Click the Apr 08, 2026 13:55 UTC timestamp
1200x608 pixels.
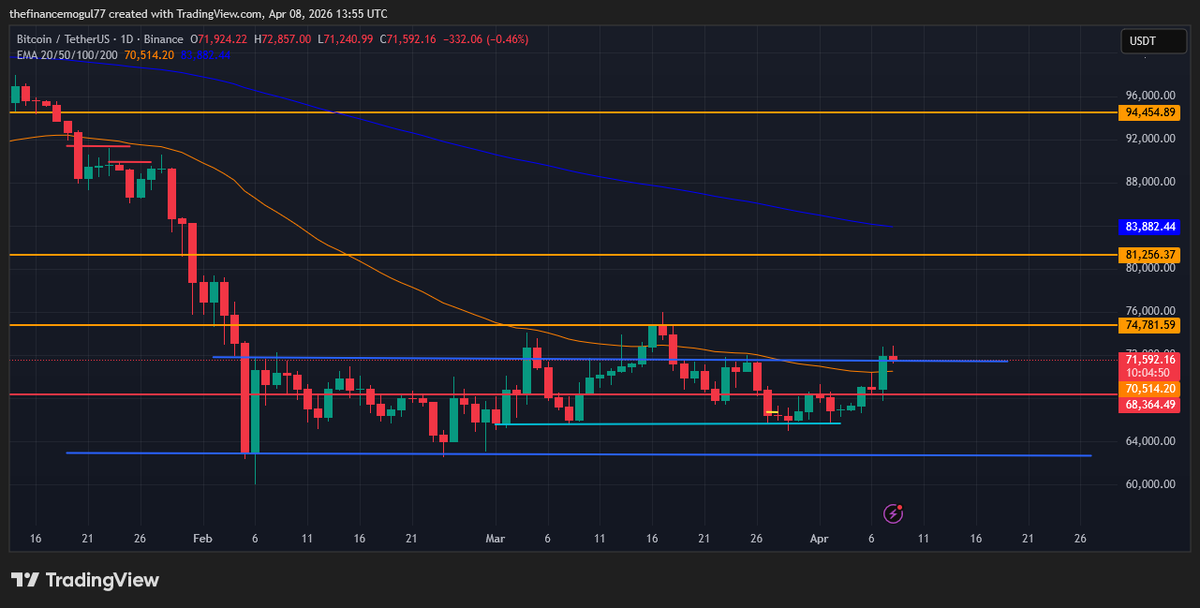pos(328,14)
